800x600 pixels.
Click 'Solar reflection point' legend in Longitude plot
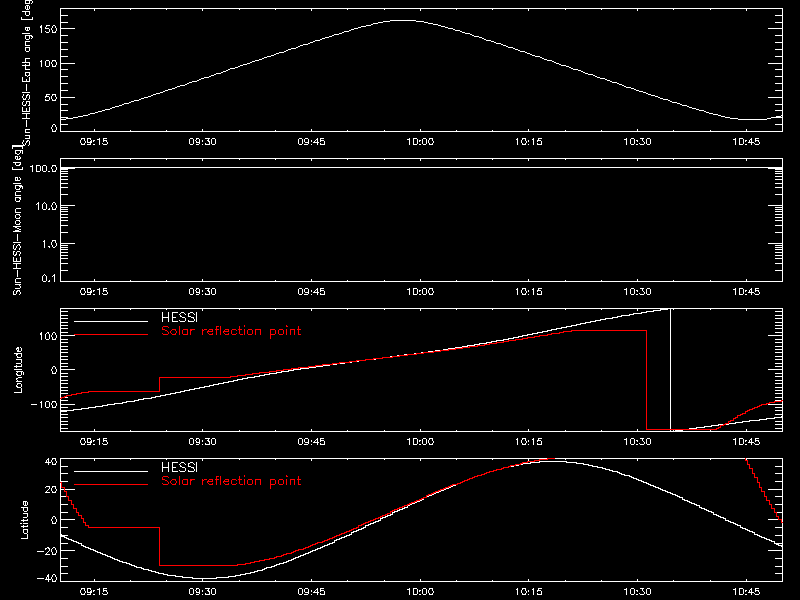[x=231, y=331]
